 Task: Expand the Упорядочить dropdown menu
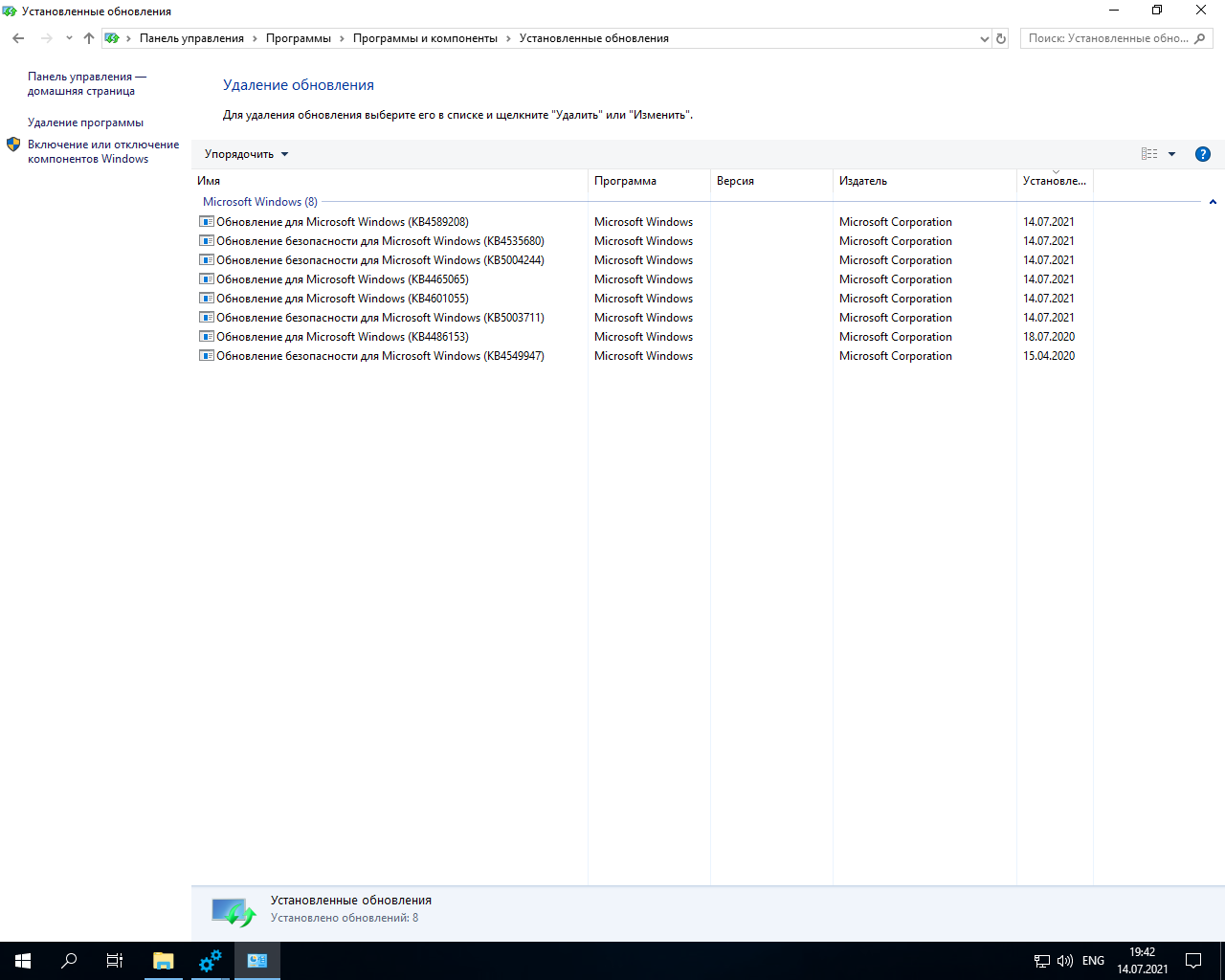pos(246,154)
